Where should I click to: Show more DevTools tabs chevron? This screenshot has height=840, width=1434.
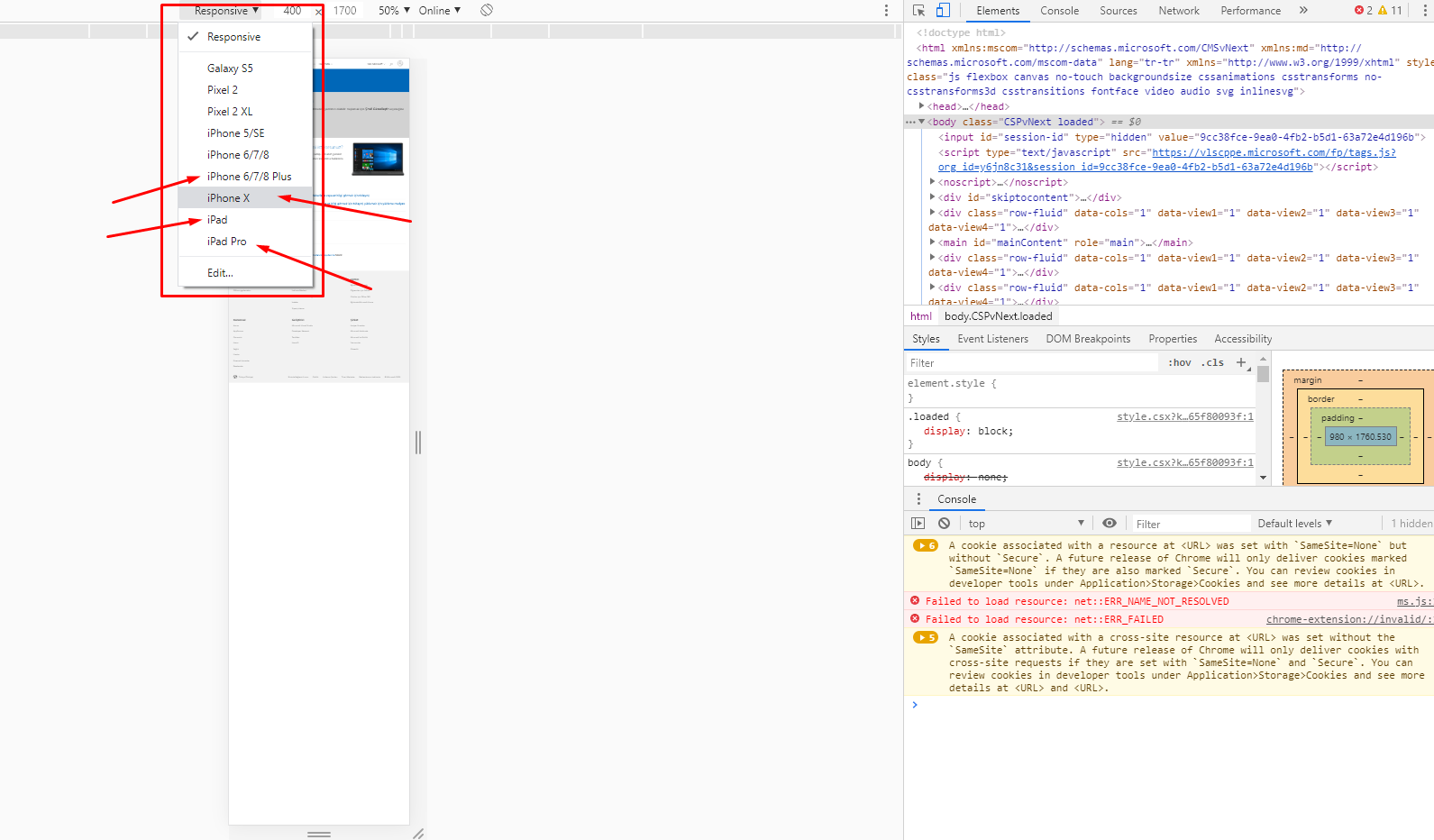point(1303,11)
